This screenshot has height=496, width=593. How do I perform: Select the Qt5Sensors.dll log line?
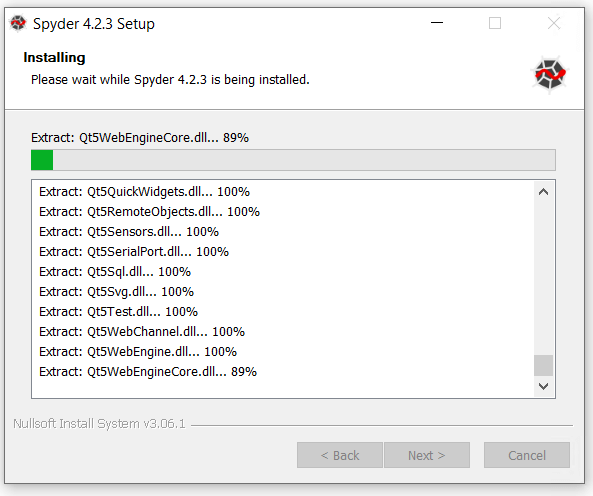(x=129, y=232)
